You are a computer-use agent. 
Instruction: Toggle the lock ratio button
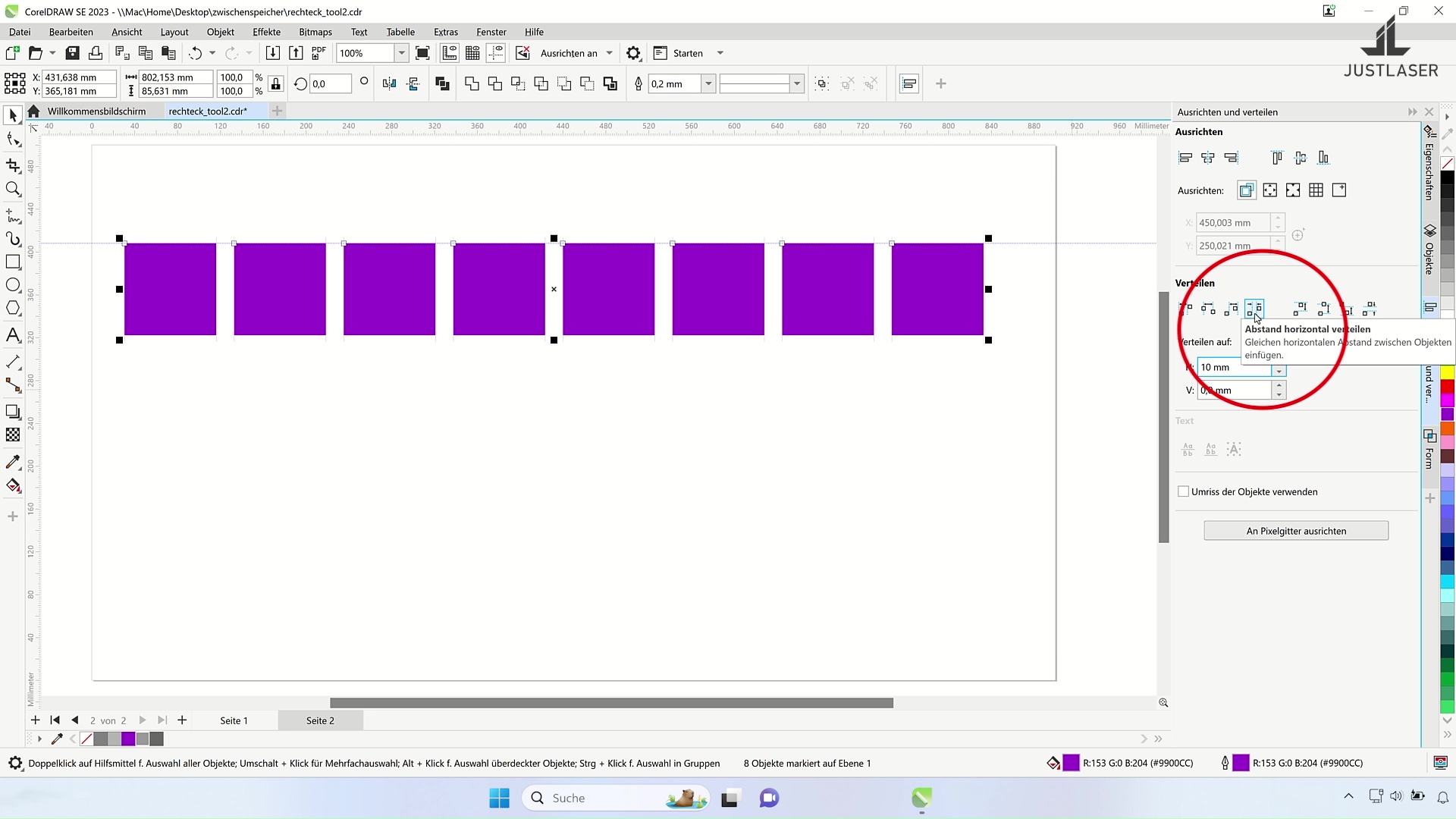[276, 83]
